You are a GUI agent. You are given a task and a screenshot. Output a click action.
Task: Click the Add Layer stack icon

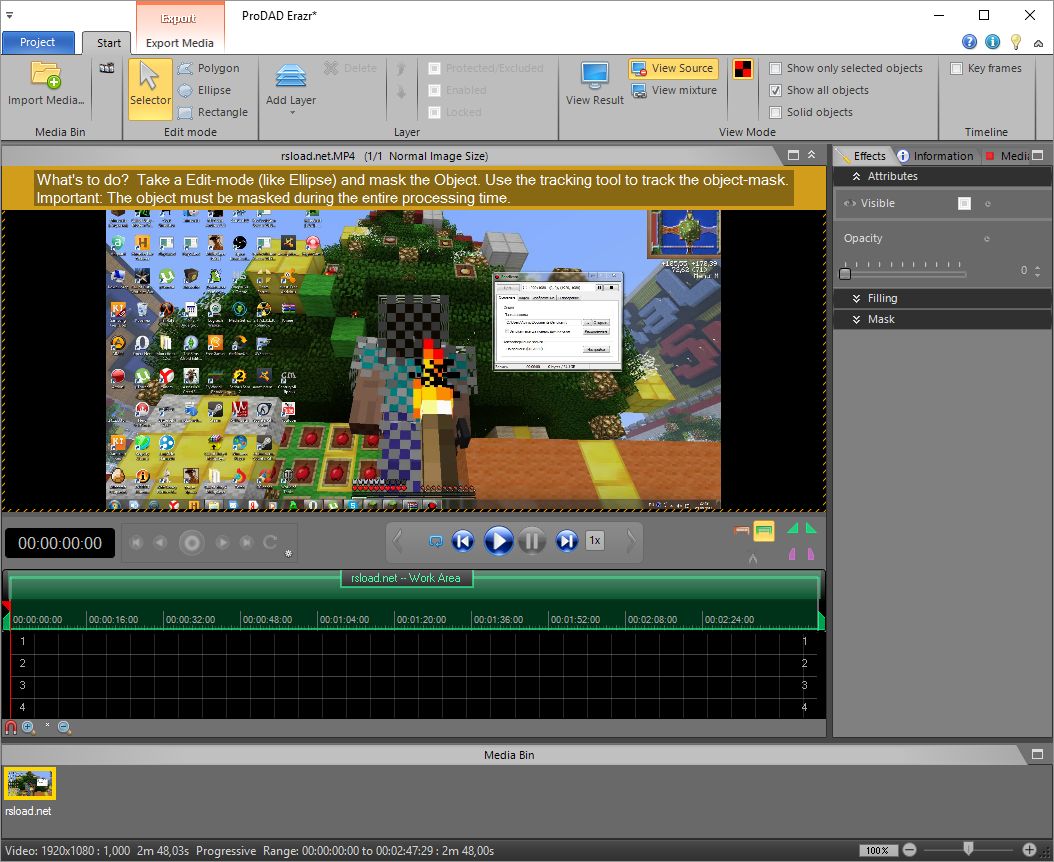291,75
